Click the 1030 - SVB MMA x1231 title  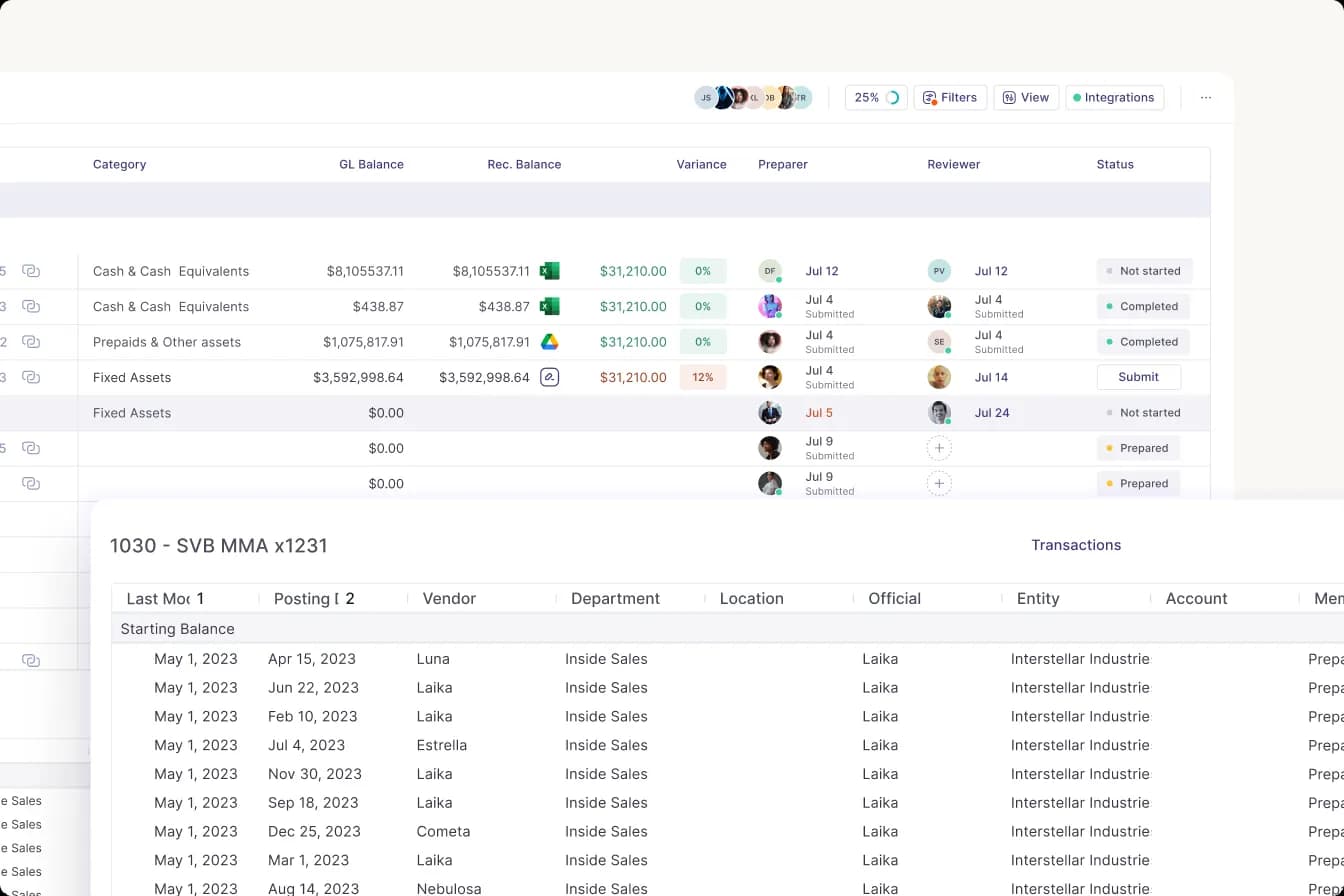(x=218, y=546)
